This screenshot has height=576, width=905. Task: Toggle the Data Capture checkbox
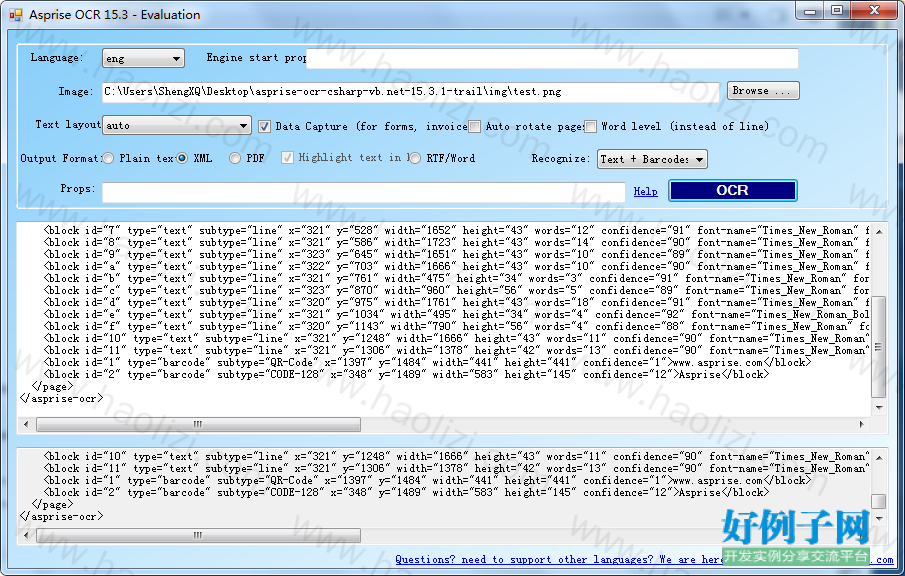click(x=264, y=126)
